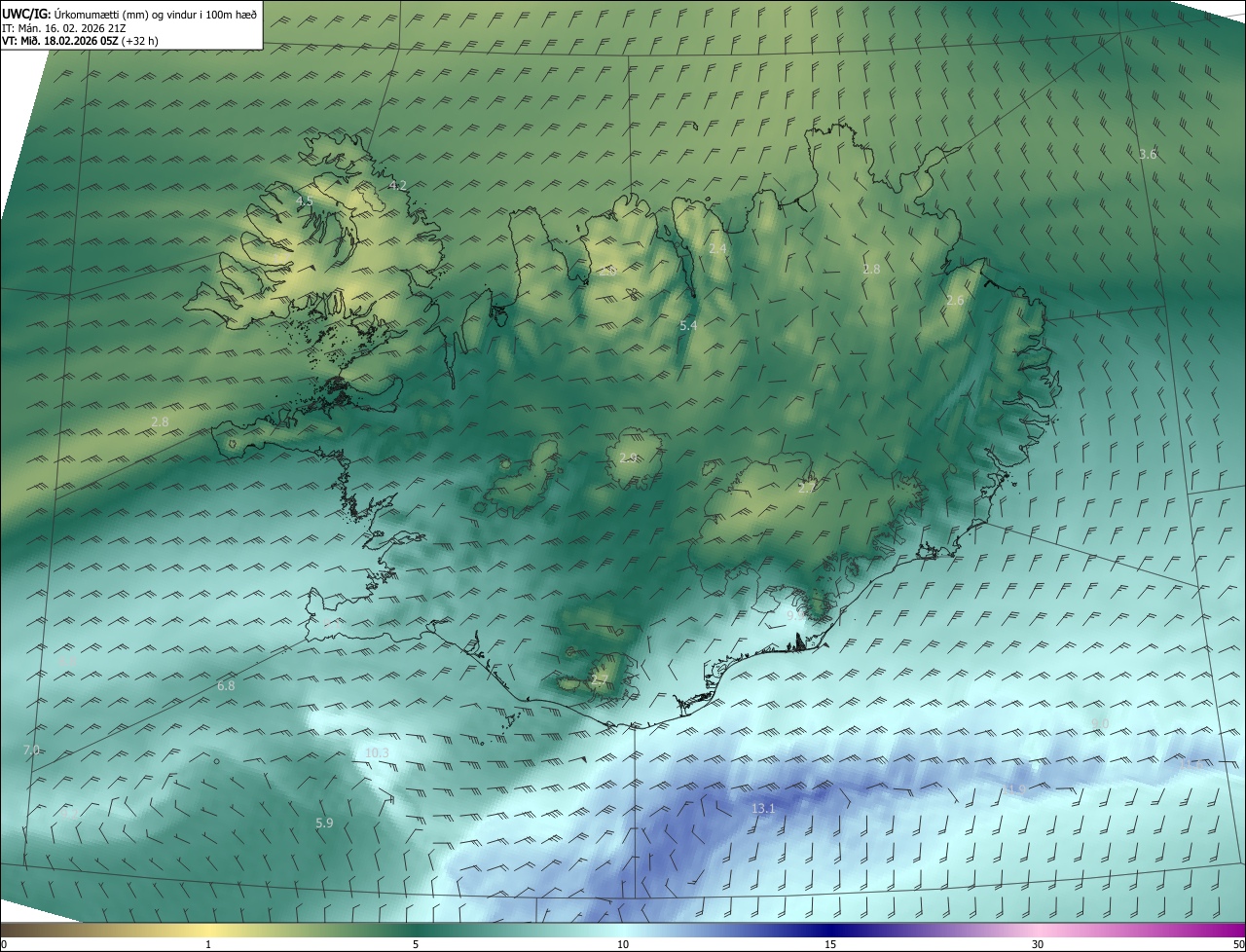Click the map value label 6.8
1246x952 pixels.
click(x=226, y=685)
